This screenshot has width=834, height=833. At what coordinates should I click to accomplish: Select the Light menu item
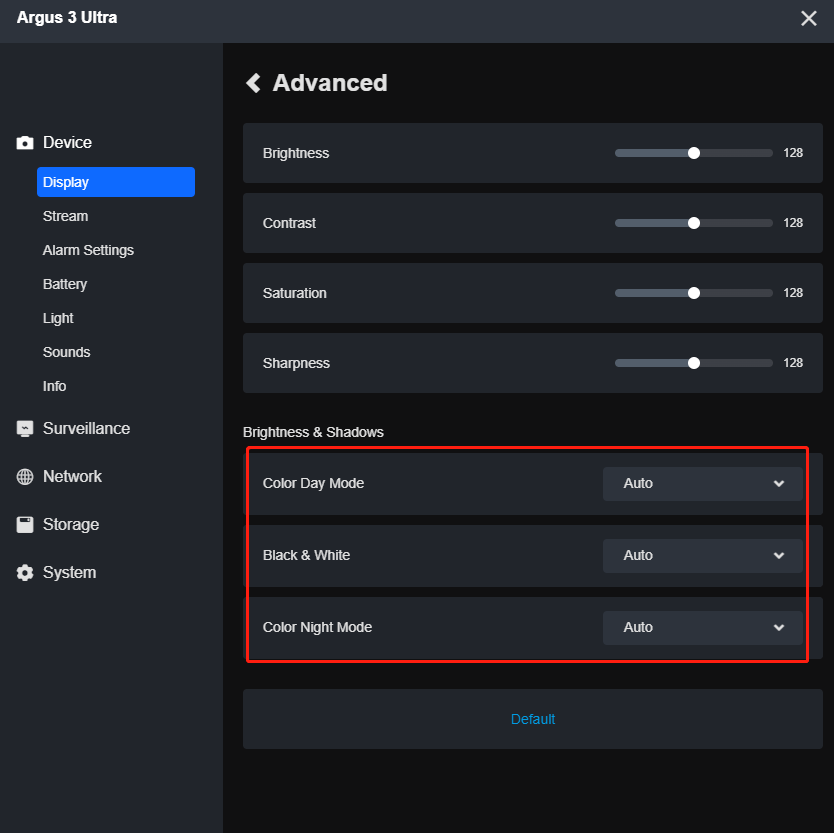[58, 318]
